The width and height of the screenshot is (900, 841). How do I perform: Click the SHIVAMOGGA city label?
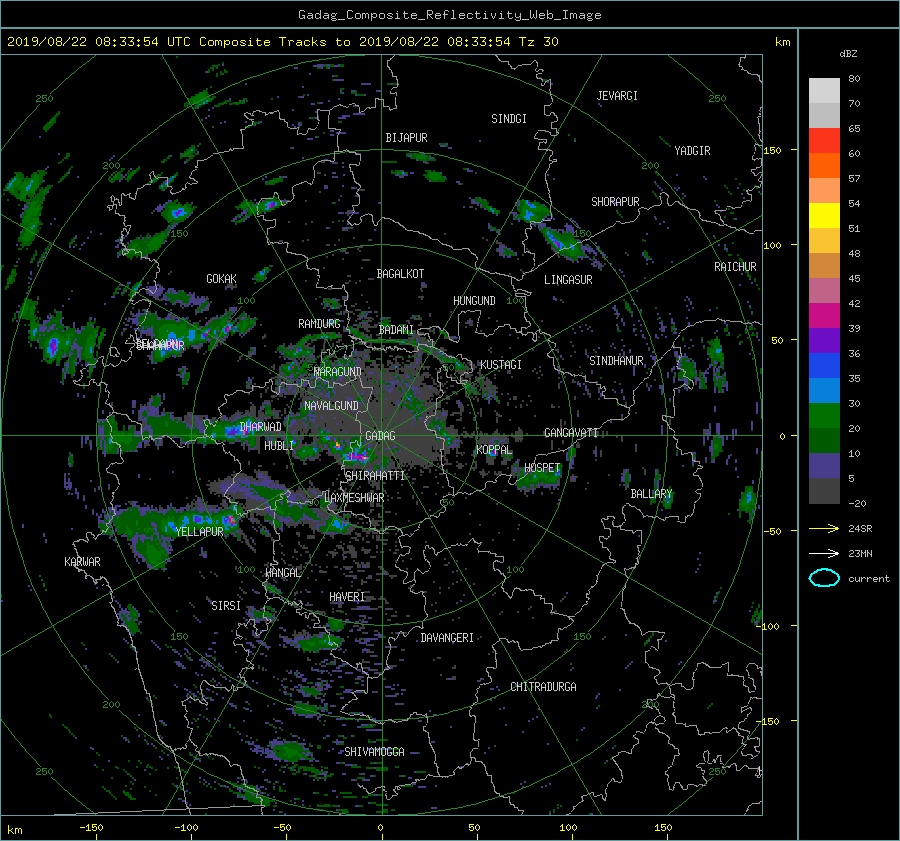pos(374,752)
